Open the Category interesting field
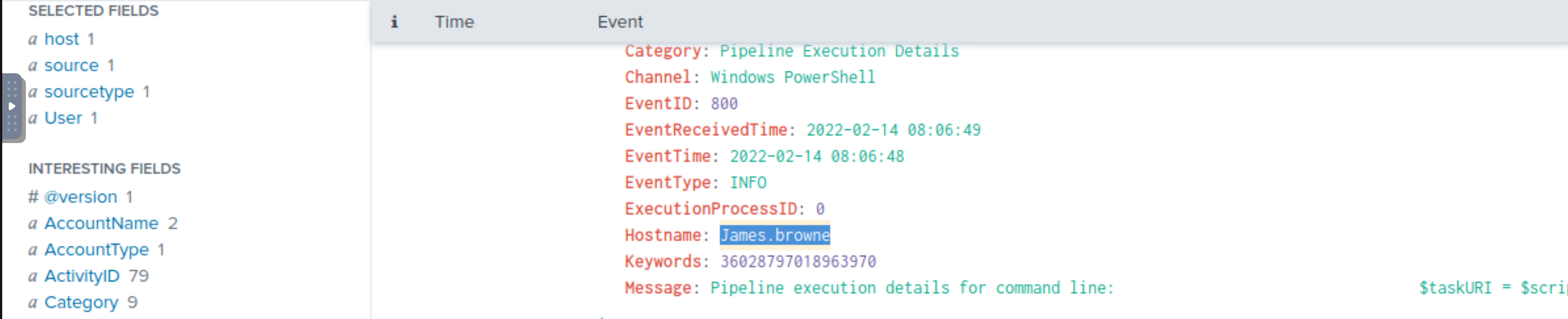The width and height of the screenshot is (1568, 319). pyautogui.click(x=81, y=302)
